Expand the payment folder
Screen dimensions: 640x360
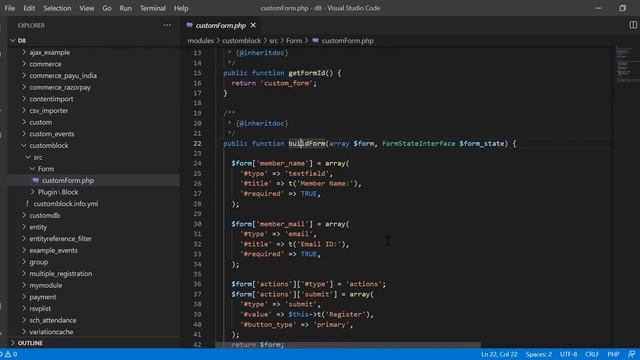24,297
